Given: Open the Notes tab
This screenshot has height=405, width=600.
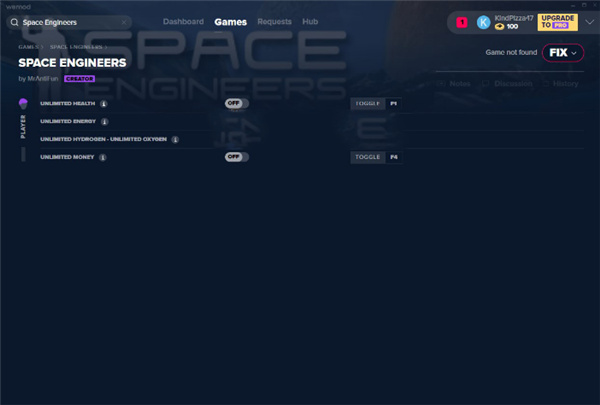Looking at the screenshot, I should coord(453,83).
